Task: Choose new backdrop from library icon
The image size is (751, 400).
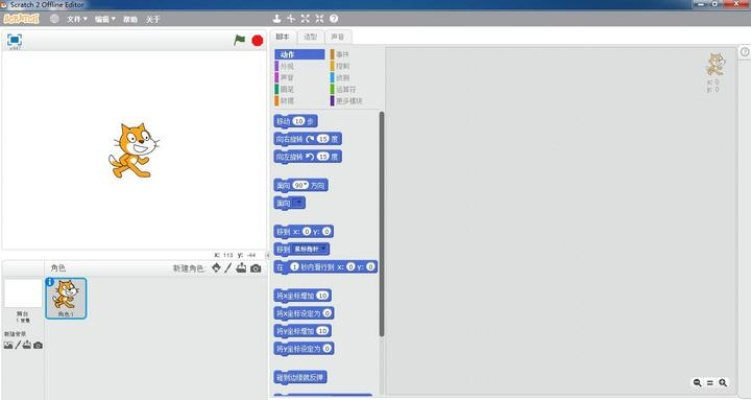Action: click(8, 345)
